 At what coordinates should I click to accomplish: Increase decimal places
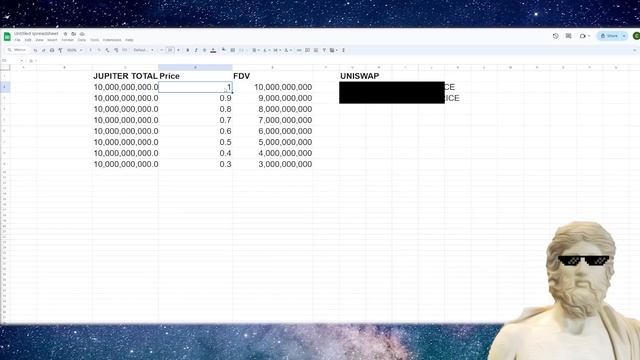tap(116, 50)
